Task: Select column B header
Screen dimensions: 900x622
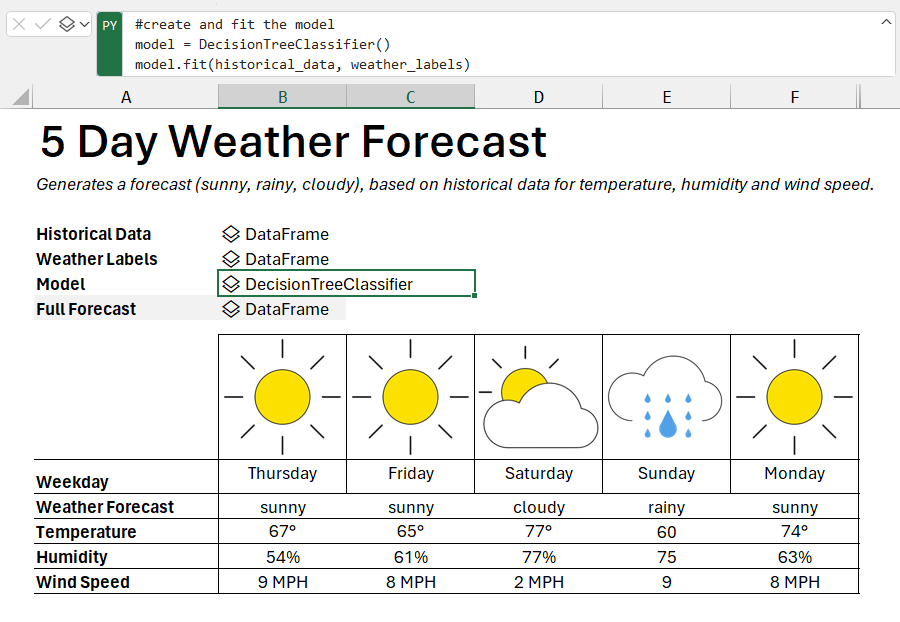Action: click(x=282, y=97)
